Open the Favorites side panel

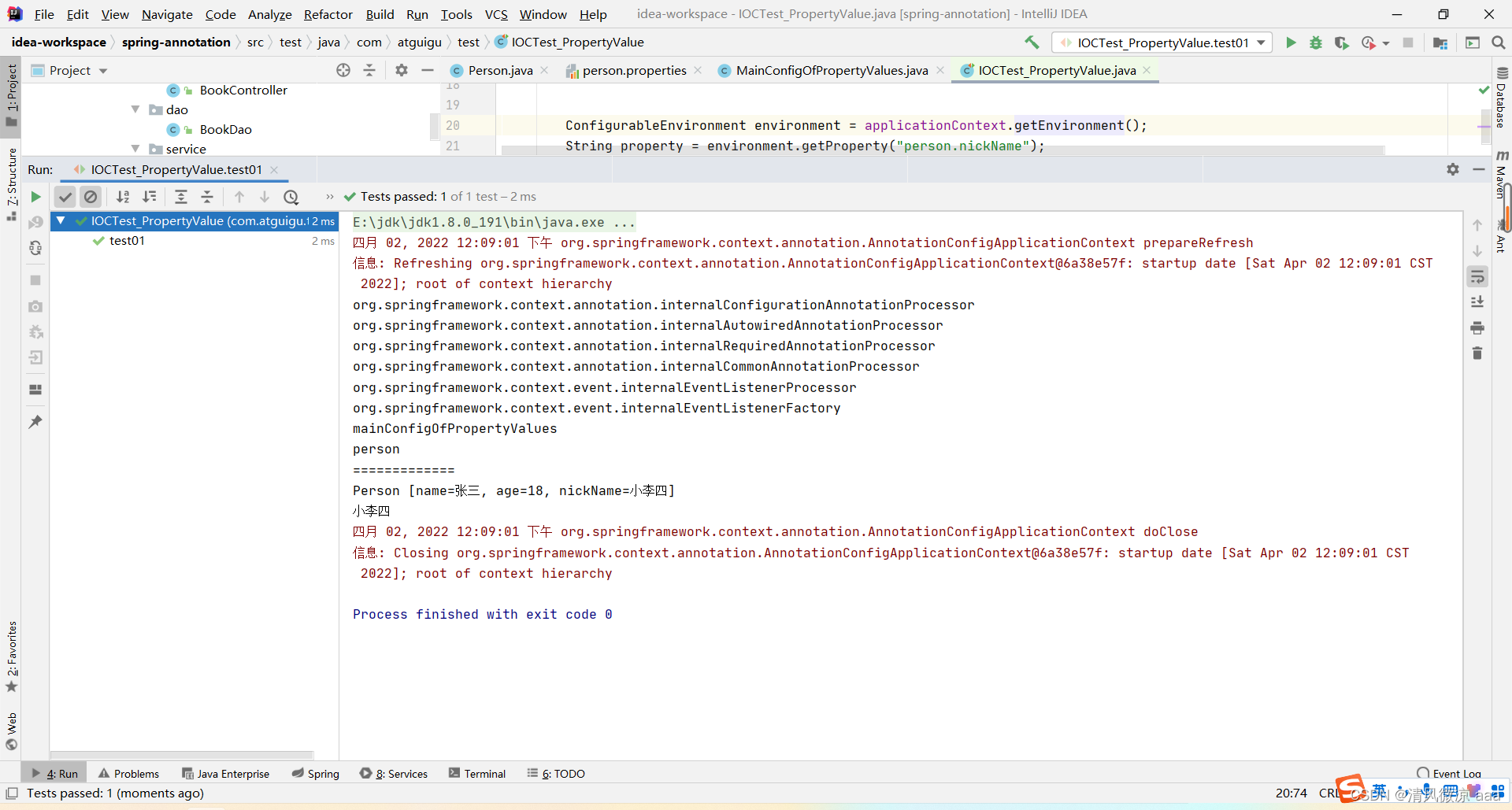[x=11, y=657]
